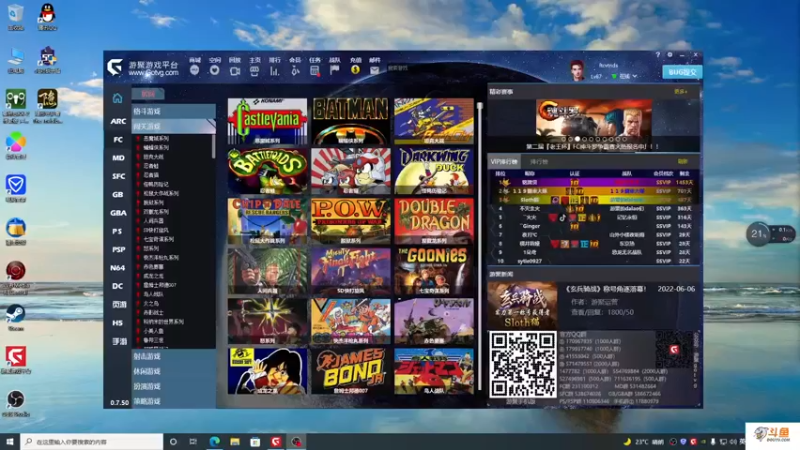
Task: Click the G logo of the platform
Action: click(x=115, y=67)
